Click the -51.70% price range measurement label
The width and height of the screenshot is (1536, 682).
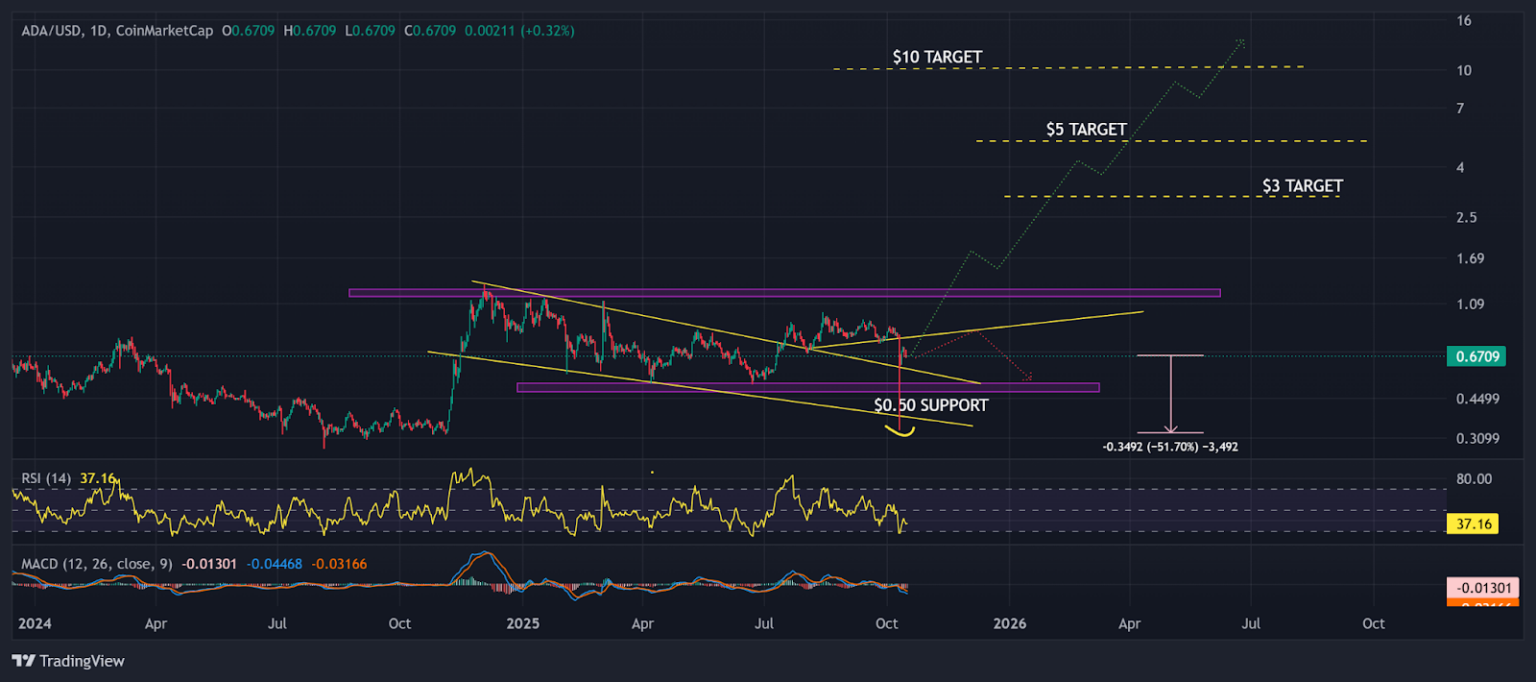1168,447
